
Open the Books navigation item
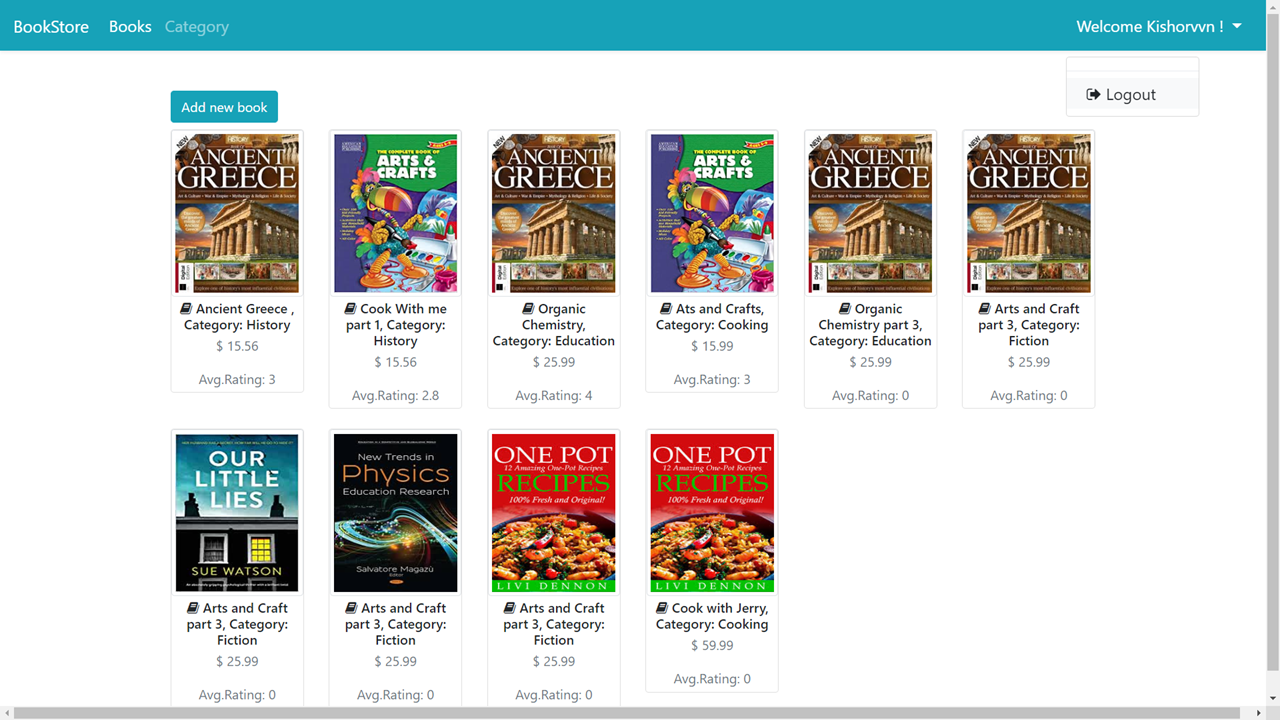(130, 27)
